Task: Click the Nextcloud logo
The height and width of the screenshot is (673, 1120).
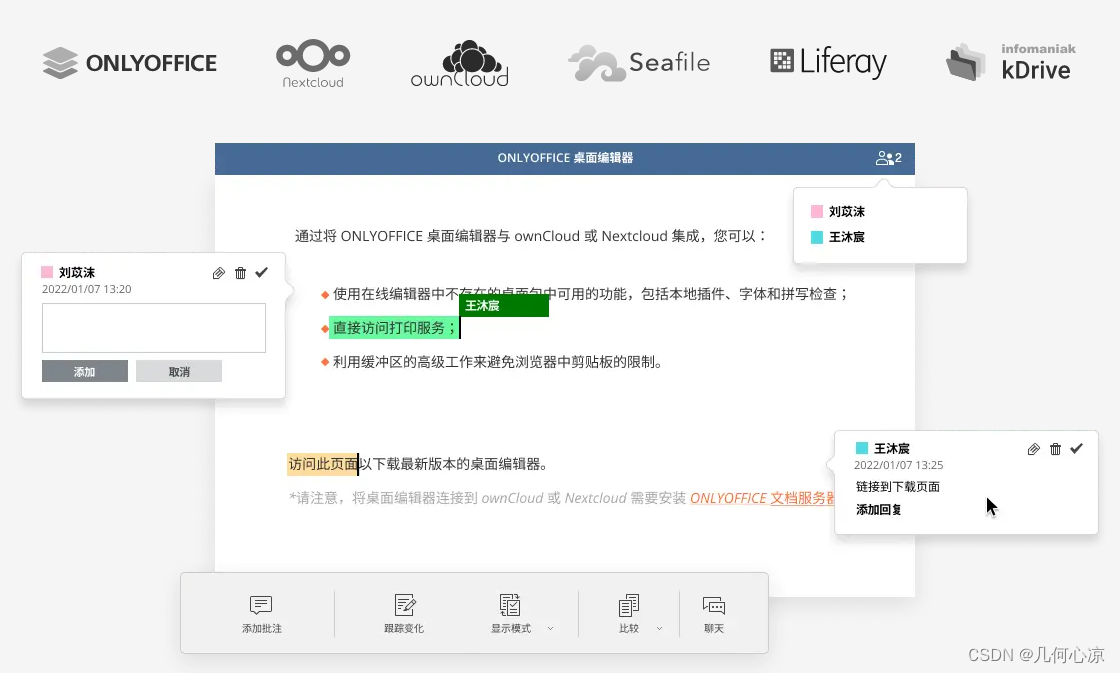Action: pos(313,64)
